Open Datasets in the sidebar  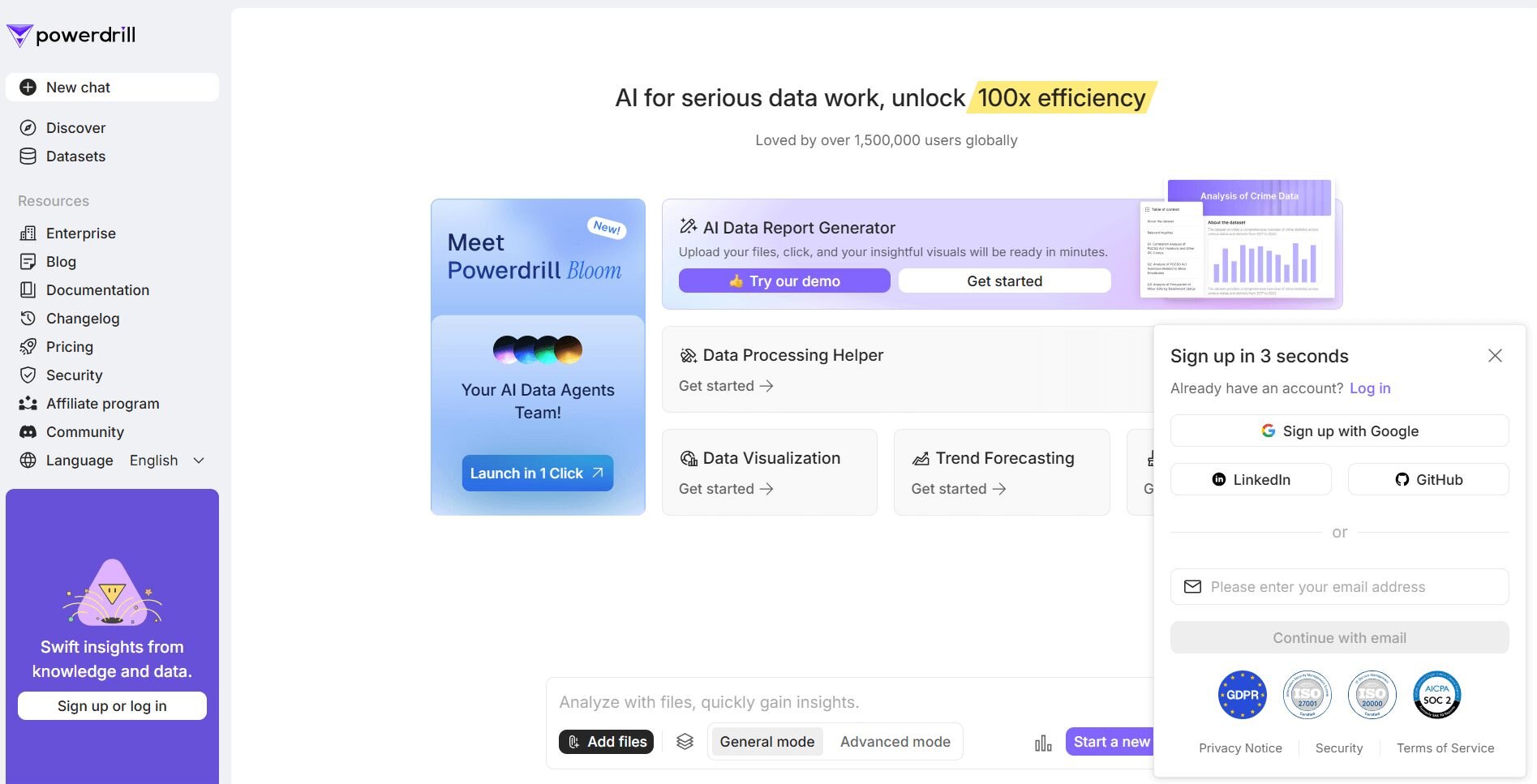(75, 156)
